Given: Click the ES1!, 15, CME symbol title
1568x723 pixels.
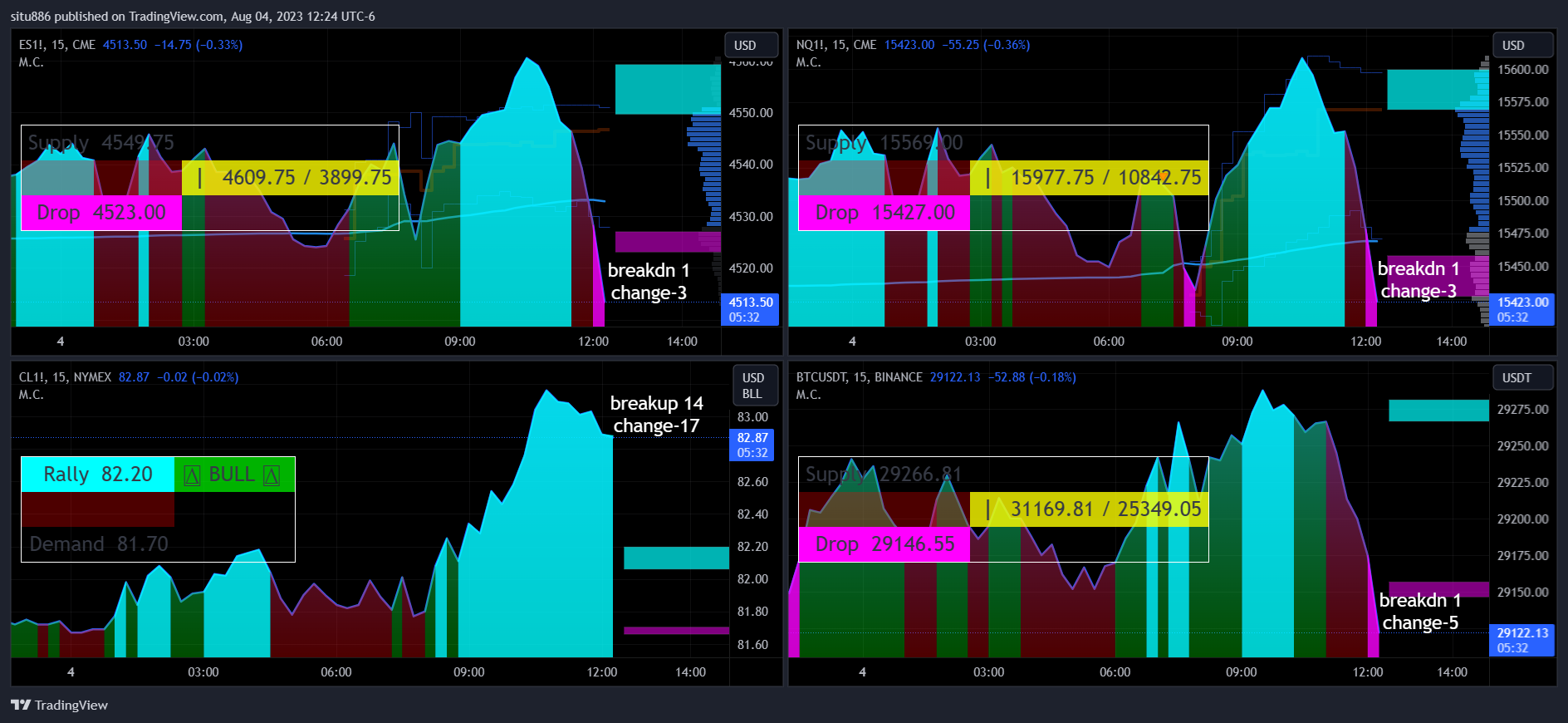Looking at the screenshot, I should coord(57,45).
